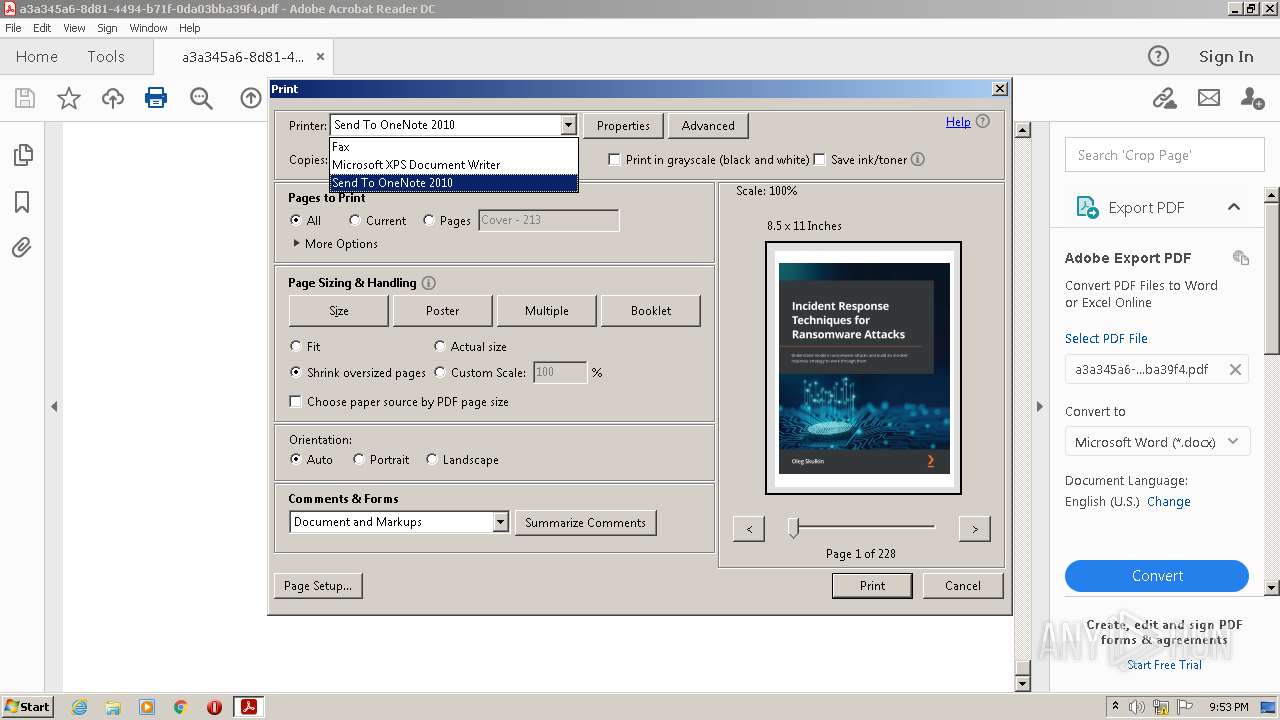Click the Page Setup button

pyautogui.click(x=318, y=586)
